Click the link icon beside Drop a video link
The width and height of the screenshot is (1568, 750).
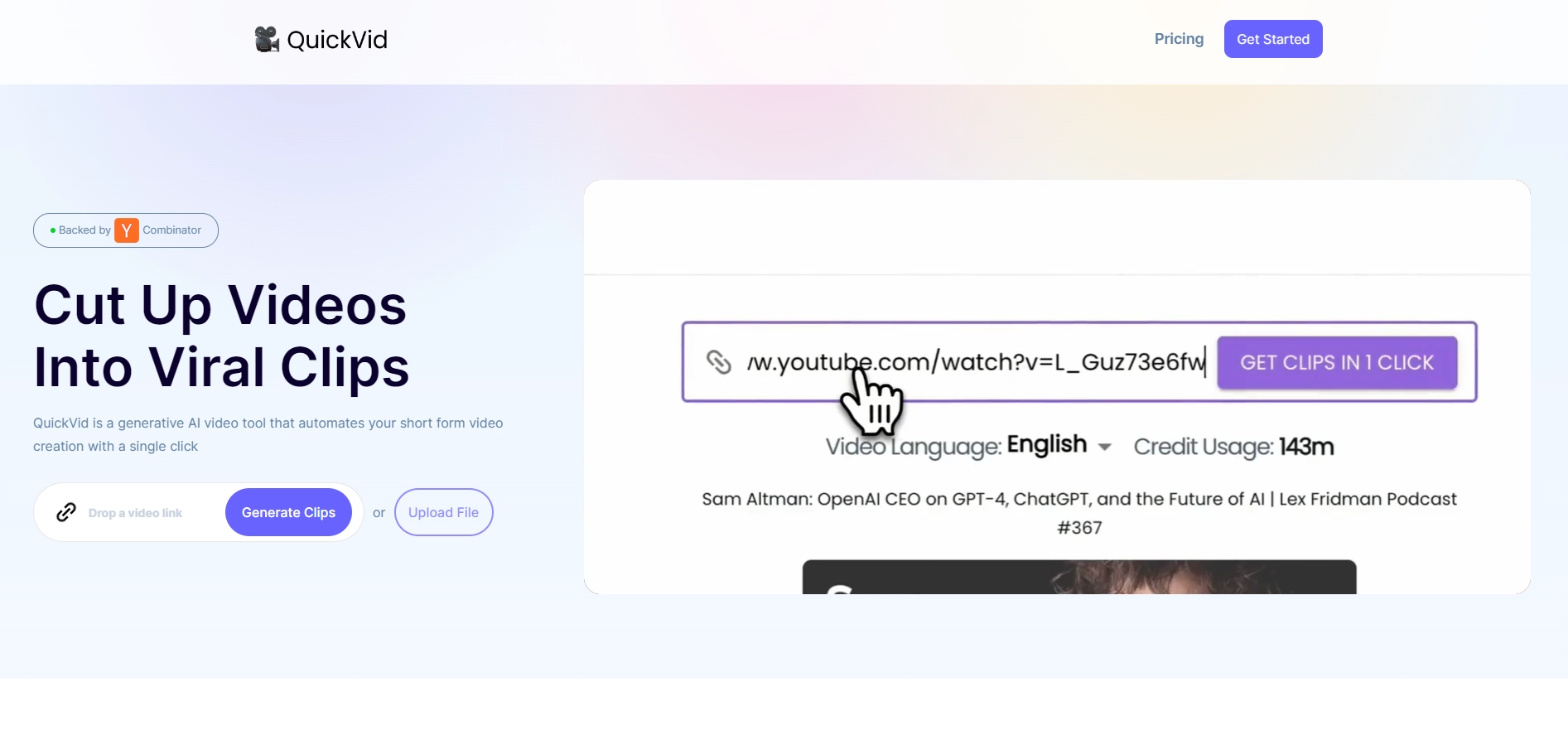point(66,512)
